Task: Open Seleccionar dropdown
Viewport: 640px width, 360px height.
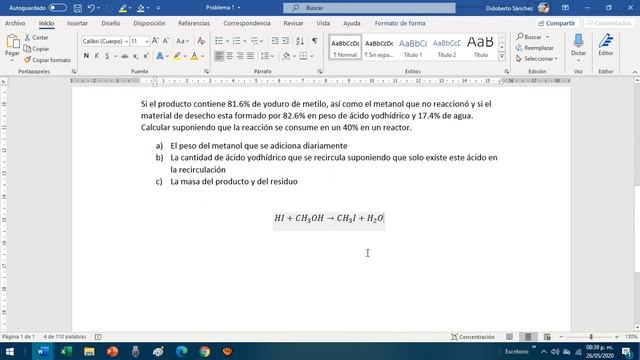Action: (x=537, y=59)
